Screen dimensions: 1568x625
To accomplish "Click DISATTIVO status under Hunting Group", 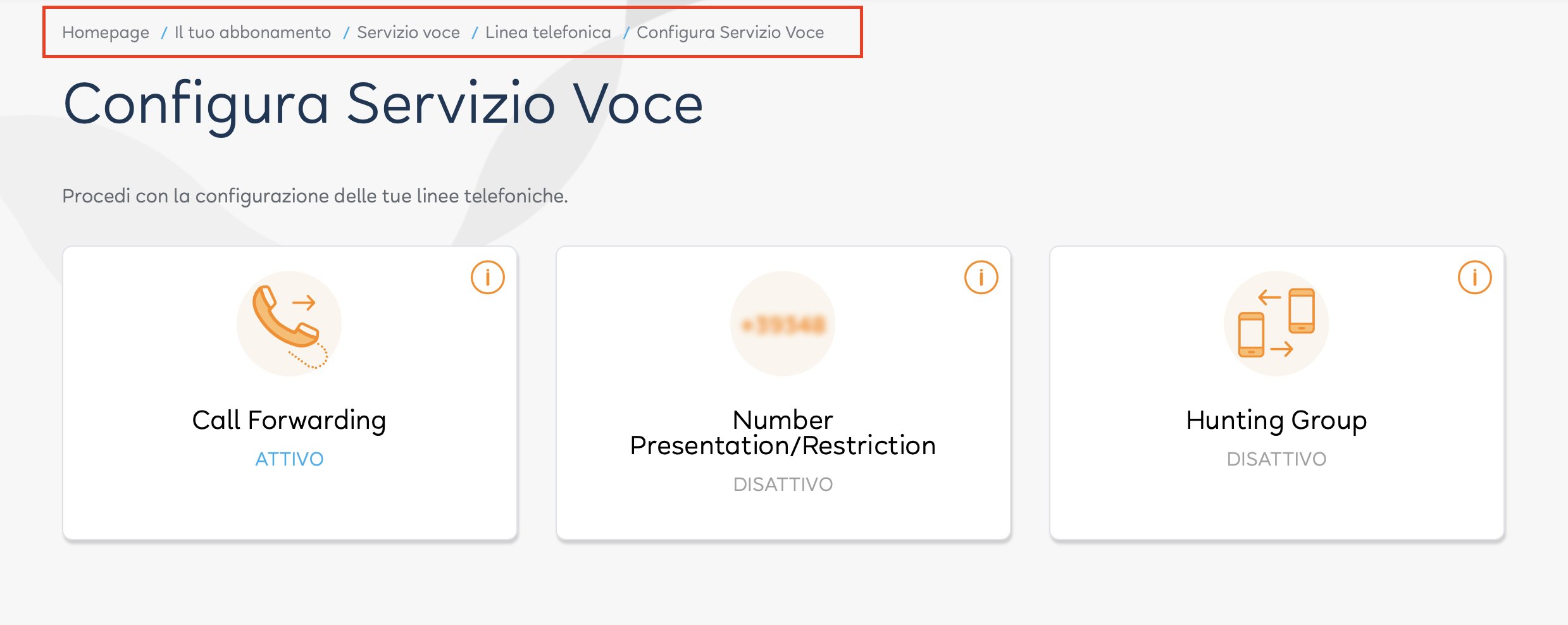I will [1276, 459].
